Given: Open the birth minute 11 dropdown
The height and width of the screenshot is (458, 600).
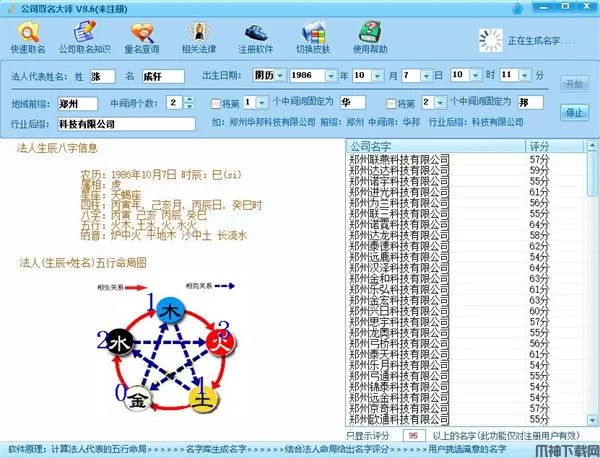Looking at the screenshot, I should [x=525, y=75].
